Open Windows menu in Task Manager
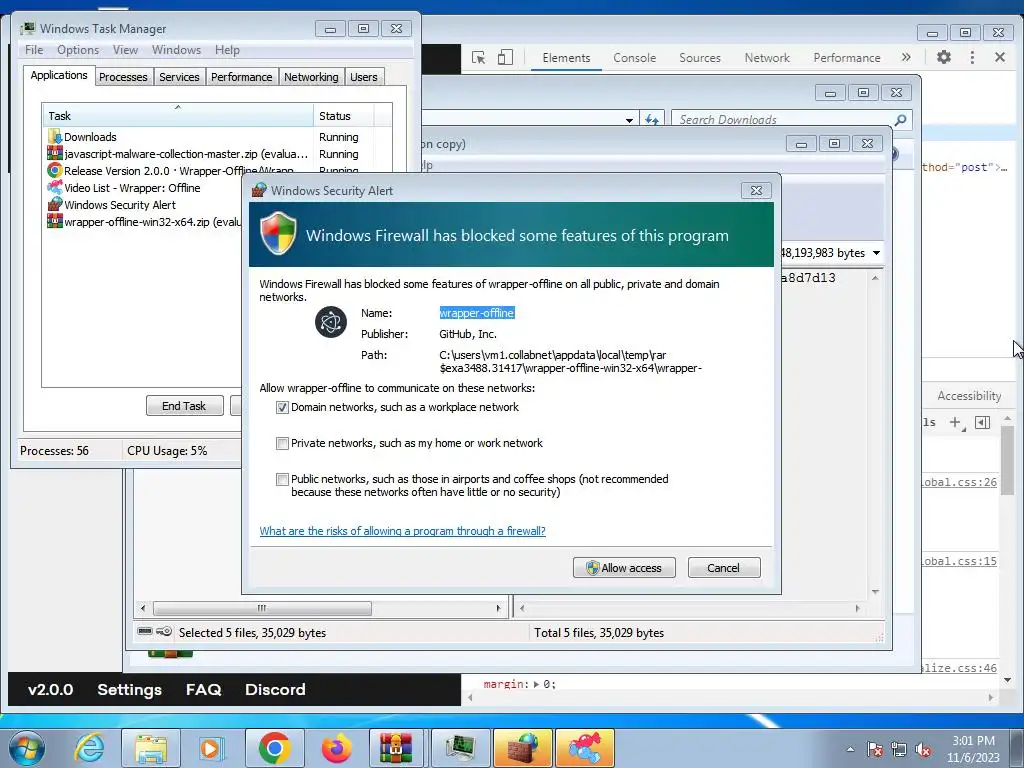 176,50
